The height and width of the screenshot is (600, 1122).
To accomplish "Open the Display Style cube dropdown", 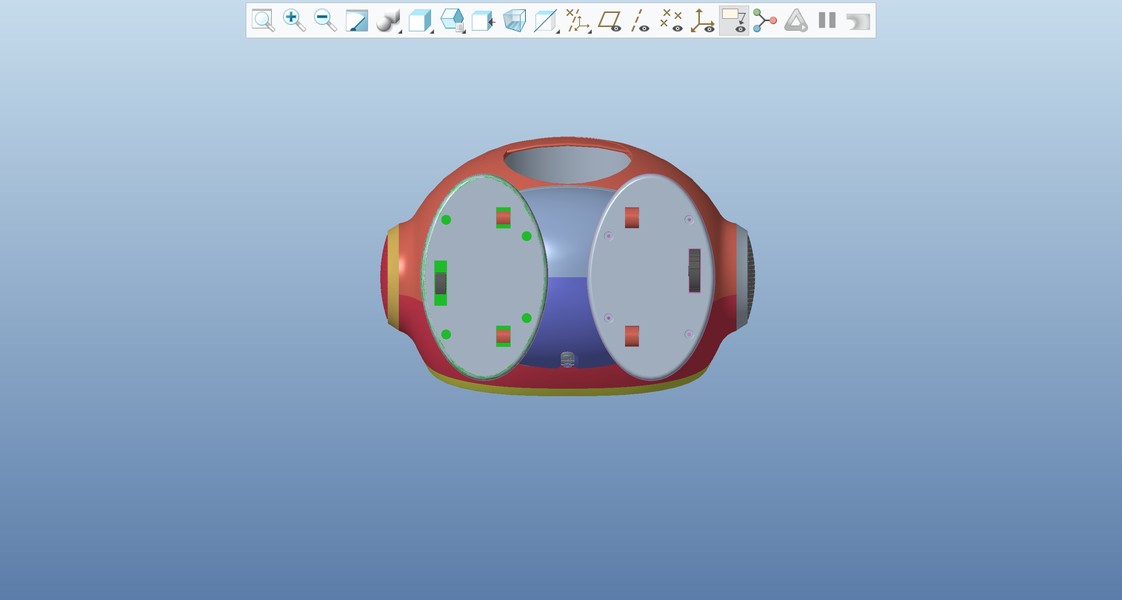I will coord(420,20).
